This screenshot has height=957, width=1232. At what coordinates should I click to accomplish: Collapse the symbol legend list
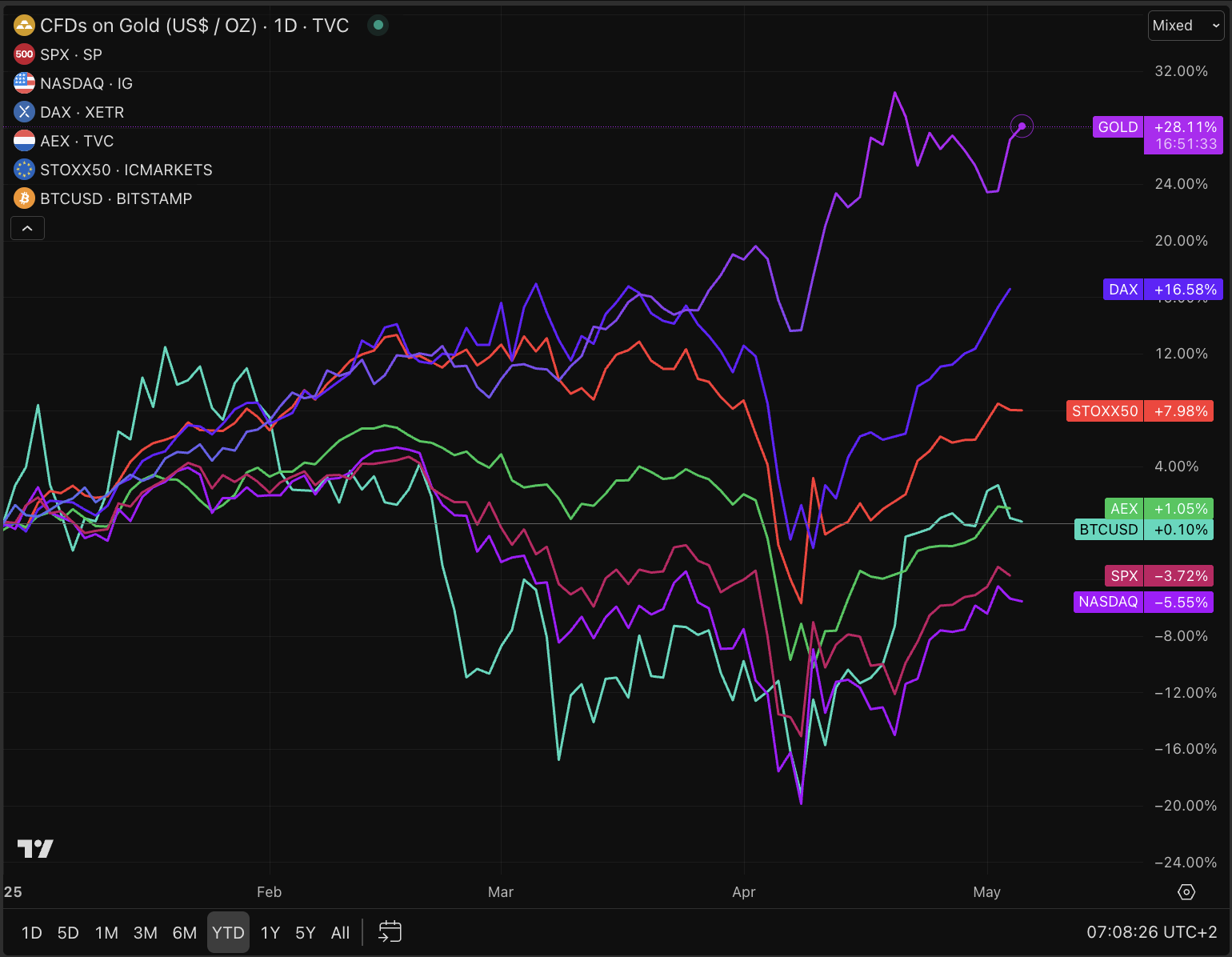27,229
